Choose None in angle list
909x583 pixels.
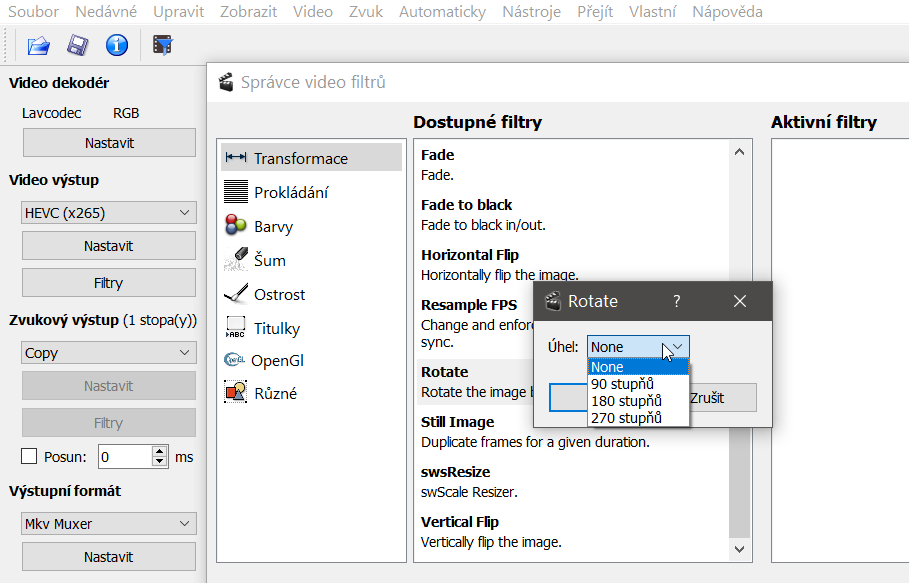tap(638, 367)
